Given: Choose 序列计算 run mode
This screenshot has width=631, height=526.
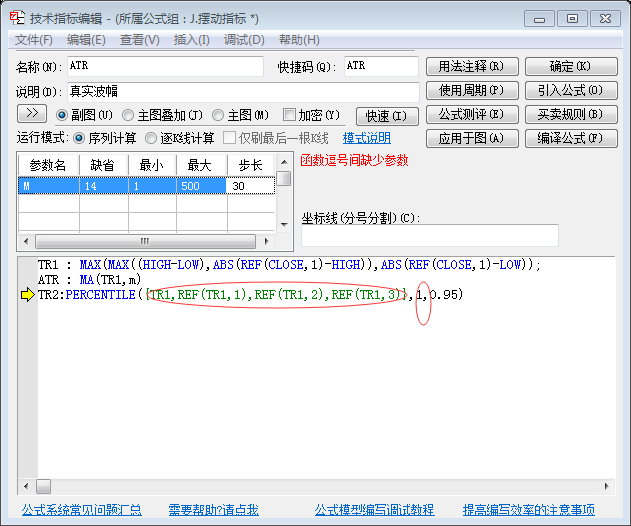Looking at the screenshot, I should coord(79,138).
